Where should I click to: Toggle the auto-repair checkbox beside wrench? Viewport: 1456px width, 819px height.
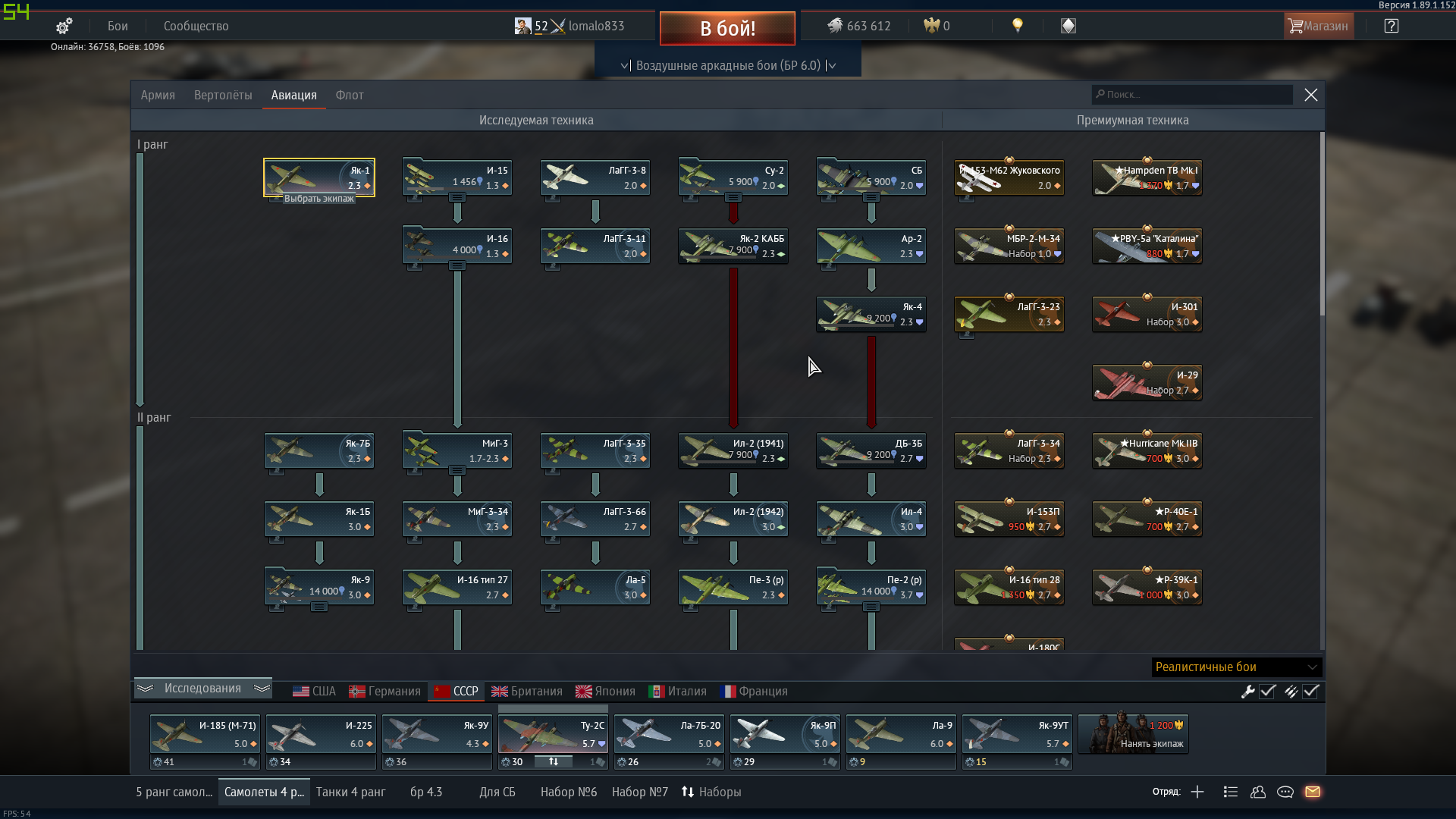point(1268,692)
